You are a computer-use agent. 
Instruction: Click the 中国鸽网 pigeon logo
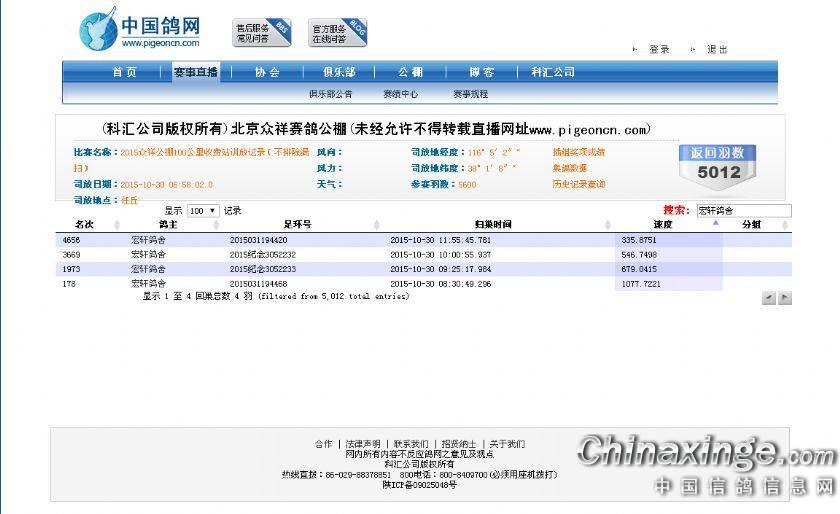140,29
